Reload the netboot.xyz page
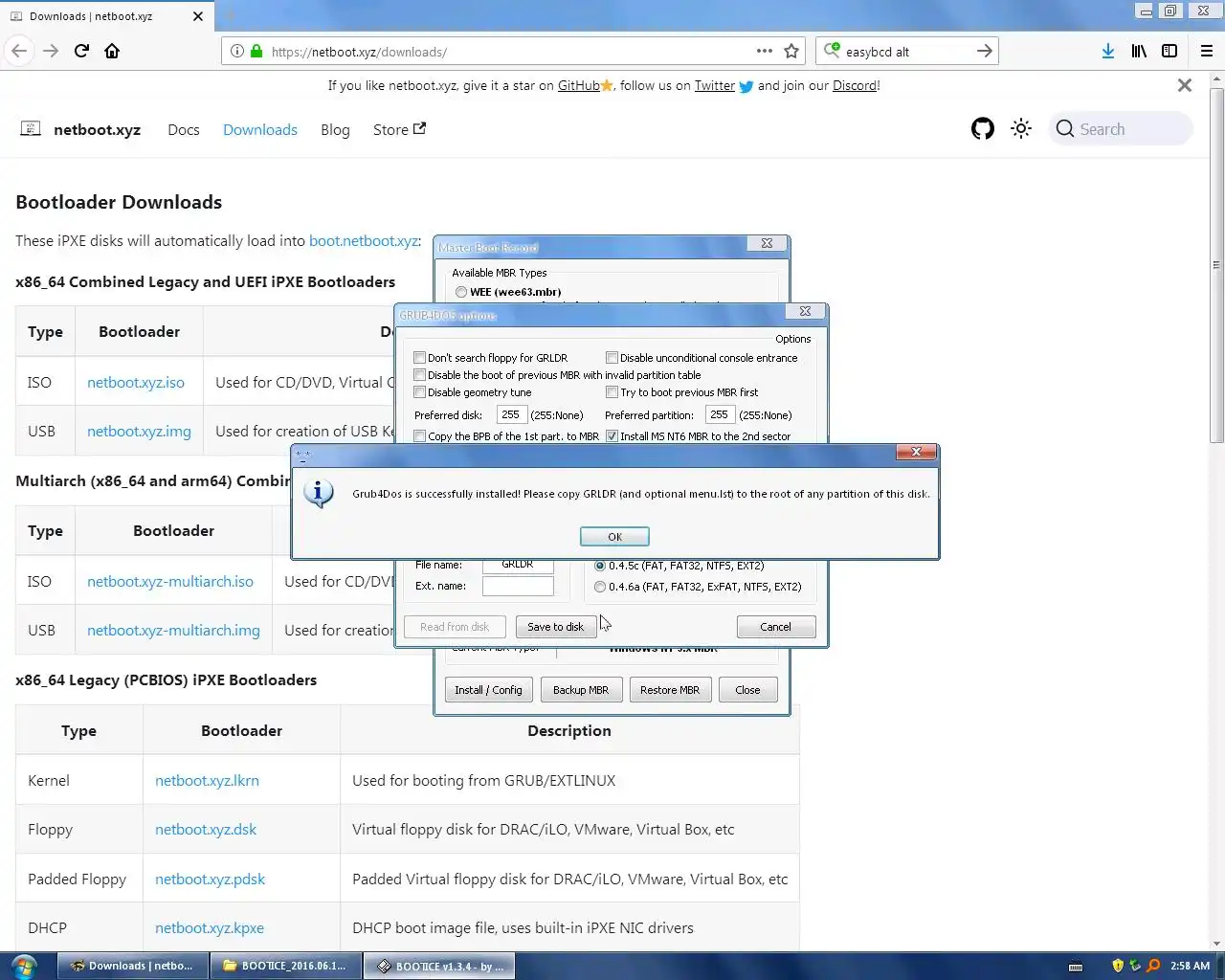This screenshot has width=1225, height=980. (81, 51)
